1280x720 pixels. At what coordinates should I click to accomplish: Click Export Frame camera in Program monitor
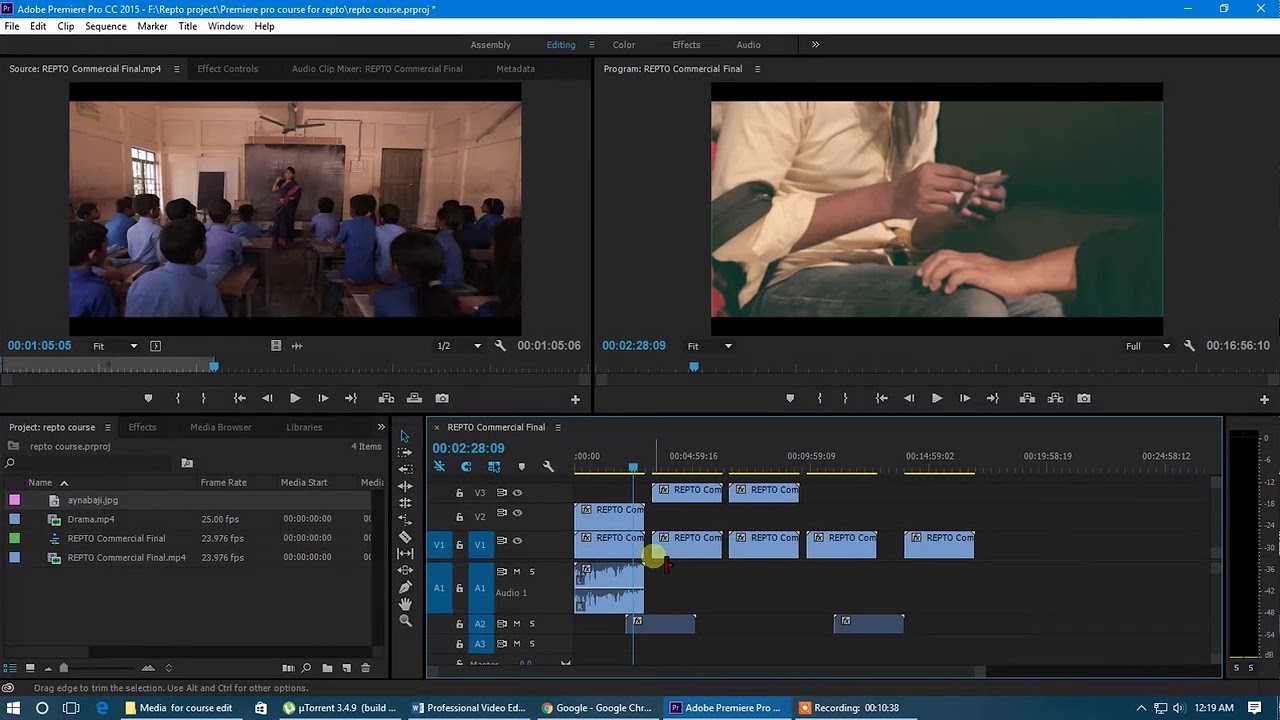tap(1083, 398)
